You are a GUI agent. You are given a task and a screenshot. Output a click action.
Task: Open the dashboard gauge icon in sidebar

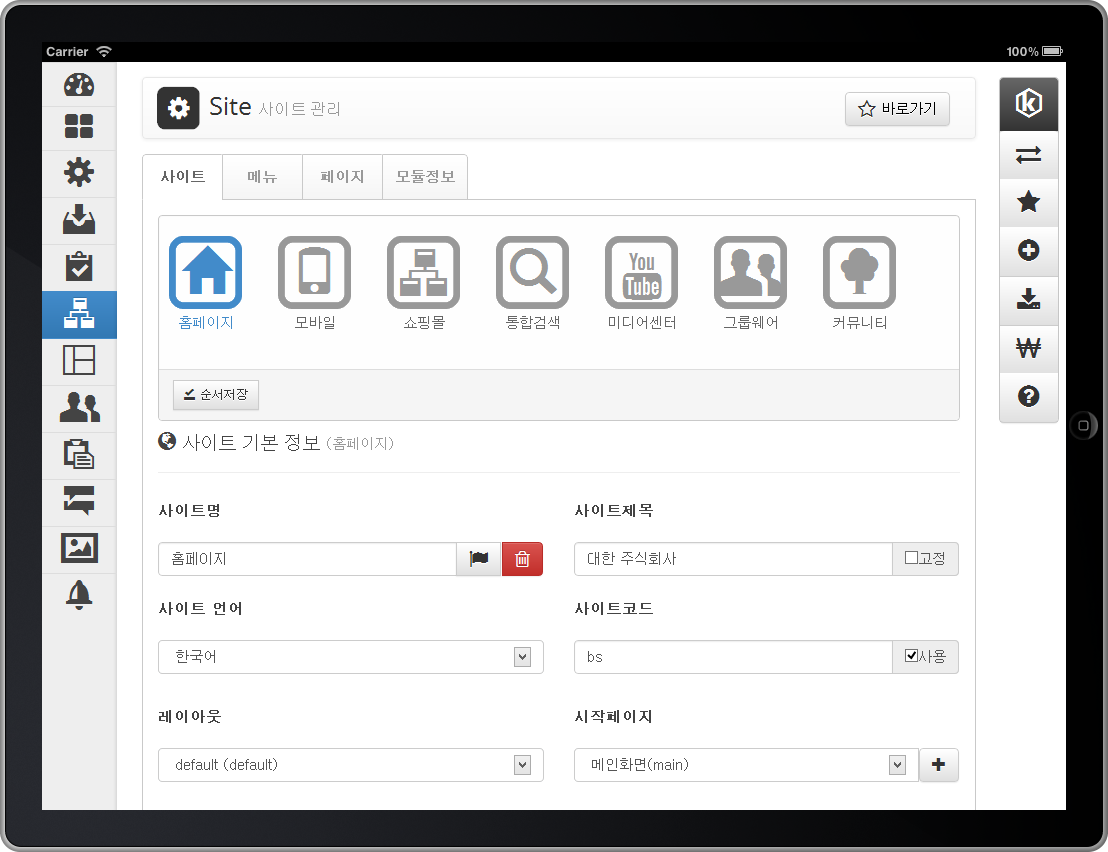[x=79, y=85]
